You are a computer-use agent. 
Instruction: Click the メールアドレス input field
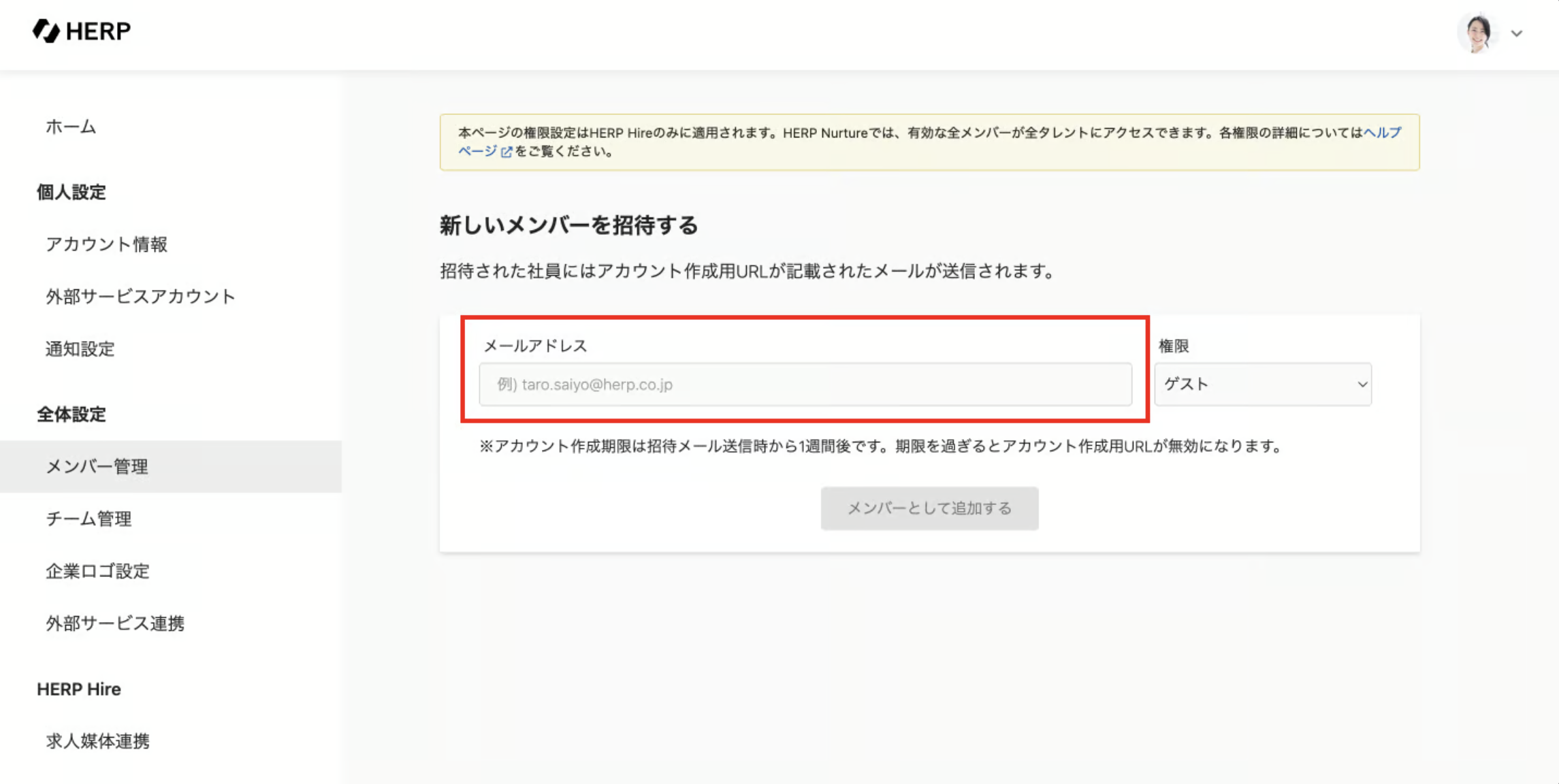pyautogui.click(x=805, y=385)
